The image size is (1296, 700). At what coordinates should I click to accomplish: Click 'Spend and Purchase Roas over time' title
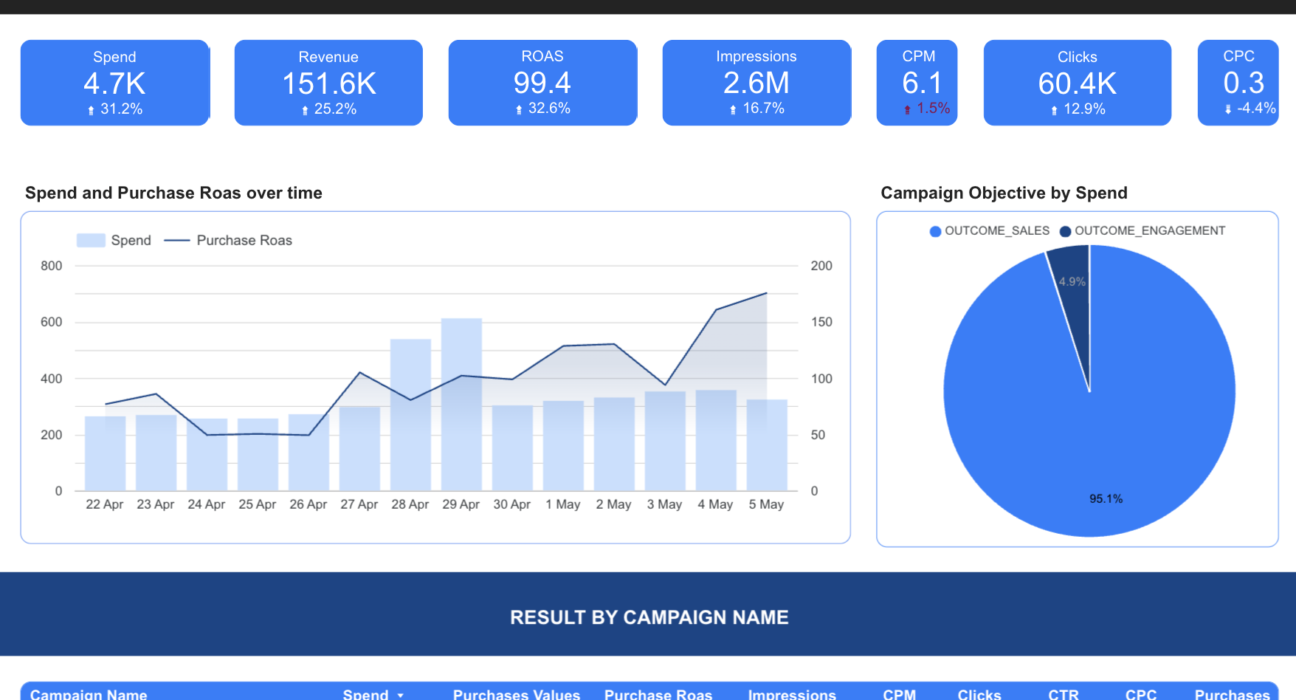[x=173, y=193]
